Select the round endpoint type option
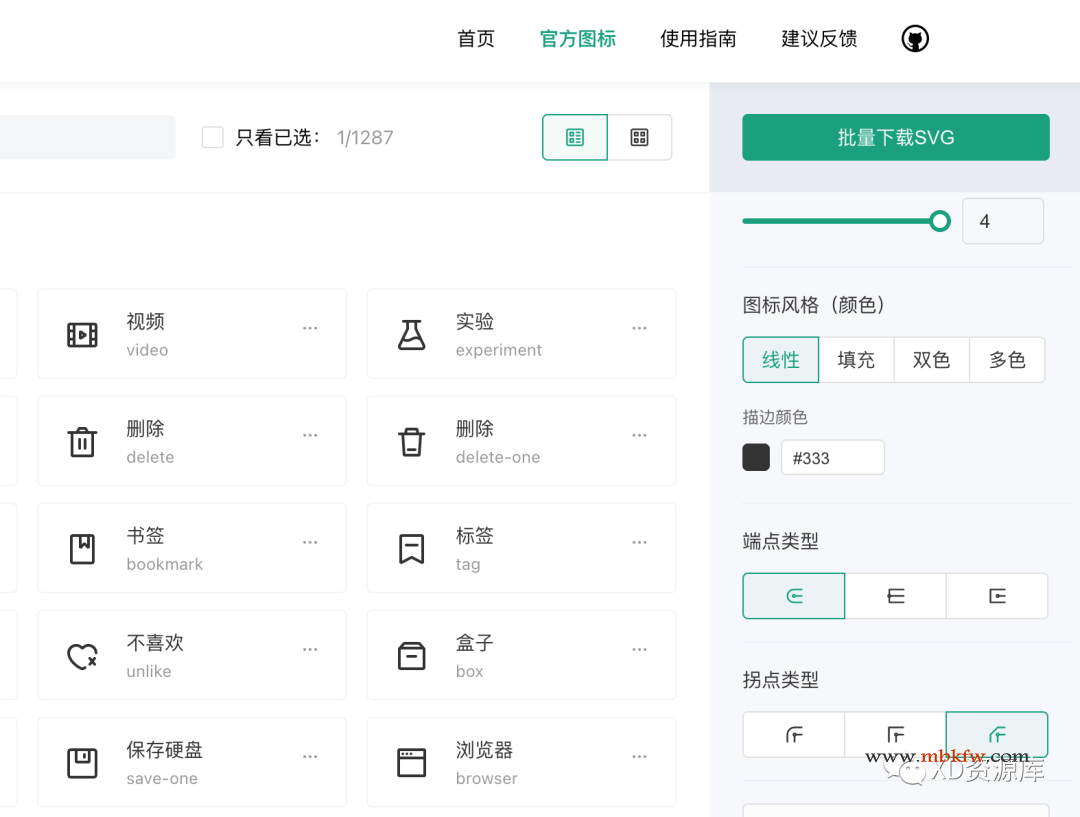Viewport: 1080px width, 817px height. [x=794, y=596]
